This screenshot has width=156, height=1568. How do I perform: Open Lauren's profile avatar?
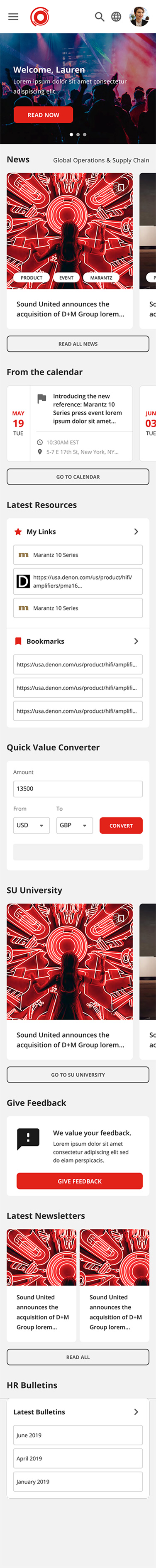pos(139,17)
